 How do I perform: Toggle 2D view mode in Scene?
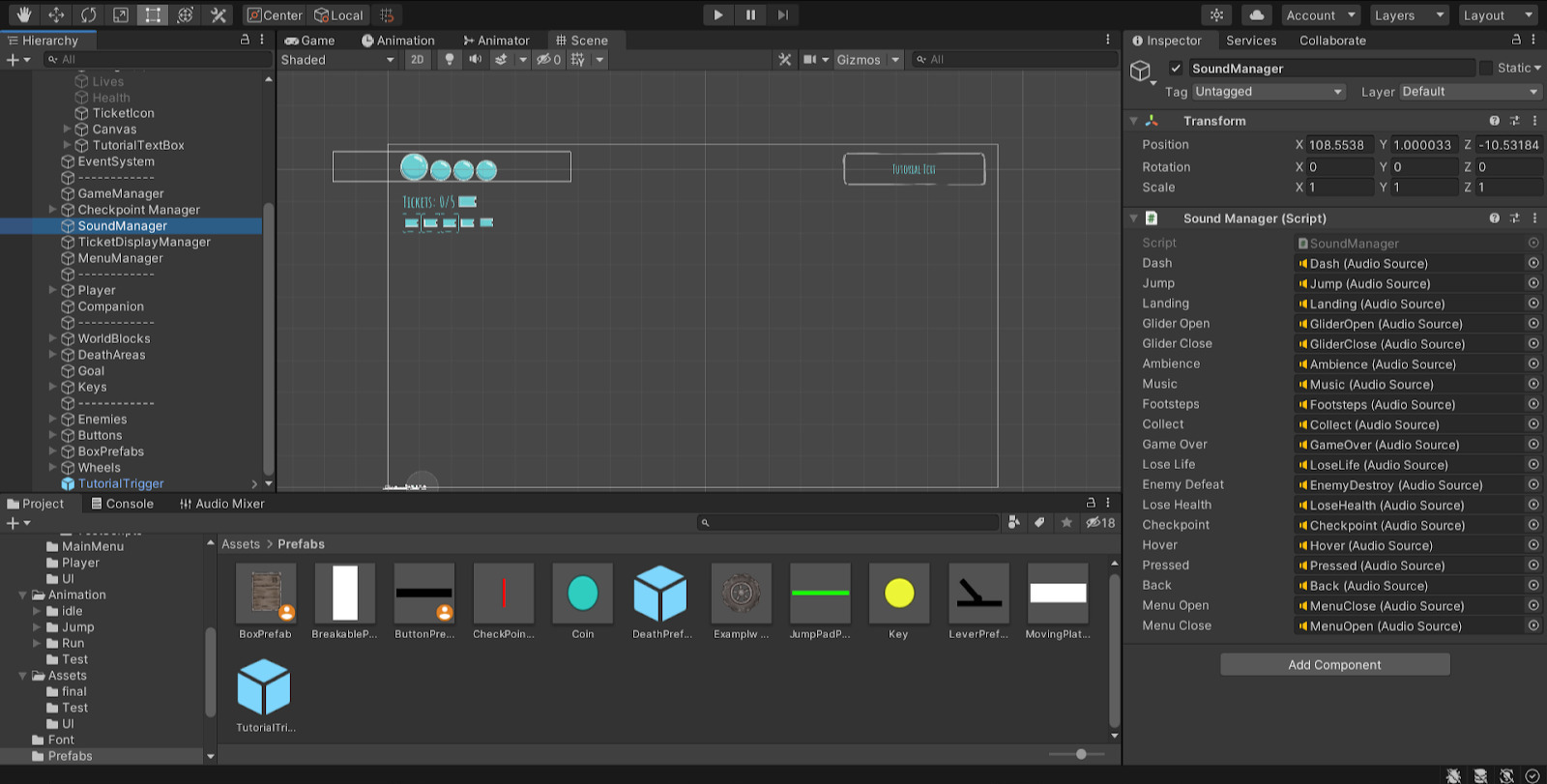pyautogui.click(x=417, y=59)
